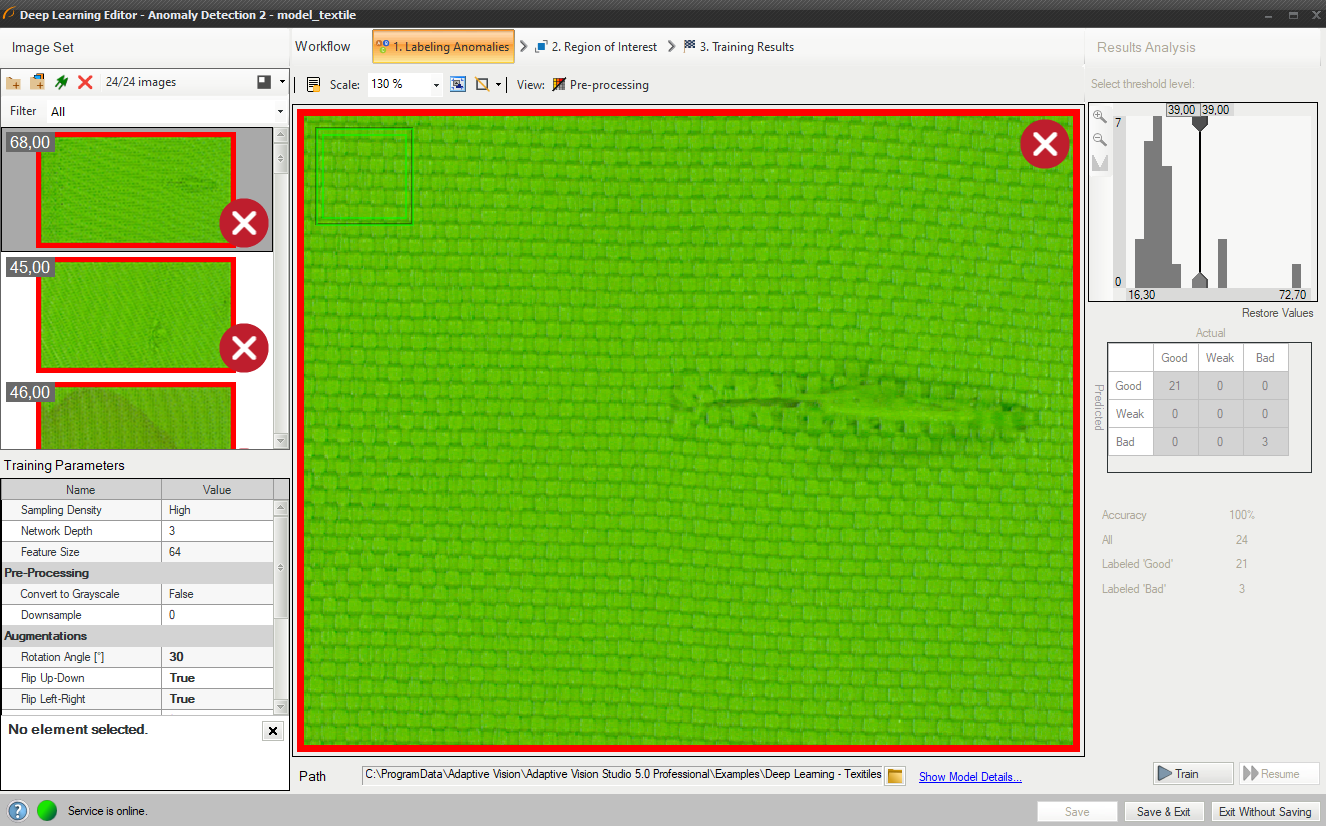This screenshot has height=826, width=1326.
Task: Open the Show Model Details link
Action: [x=970, y=777]
